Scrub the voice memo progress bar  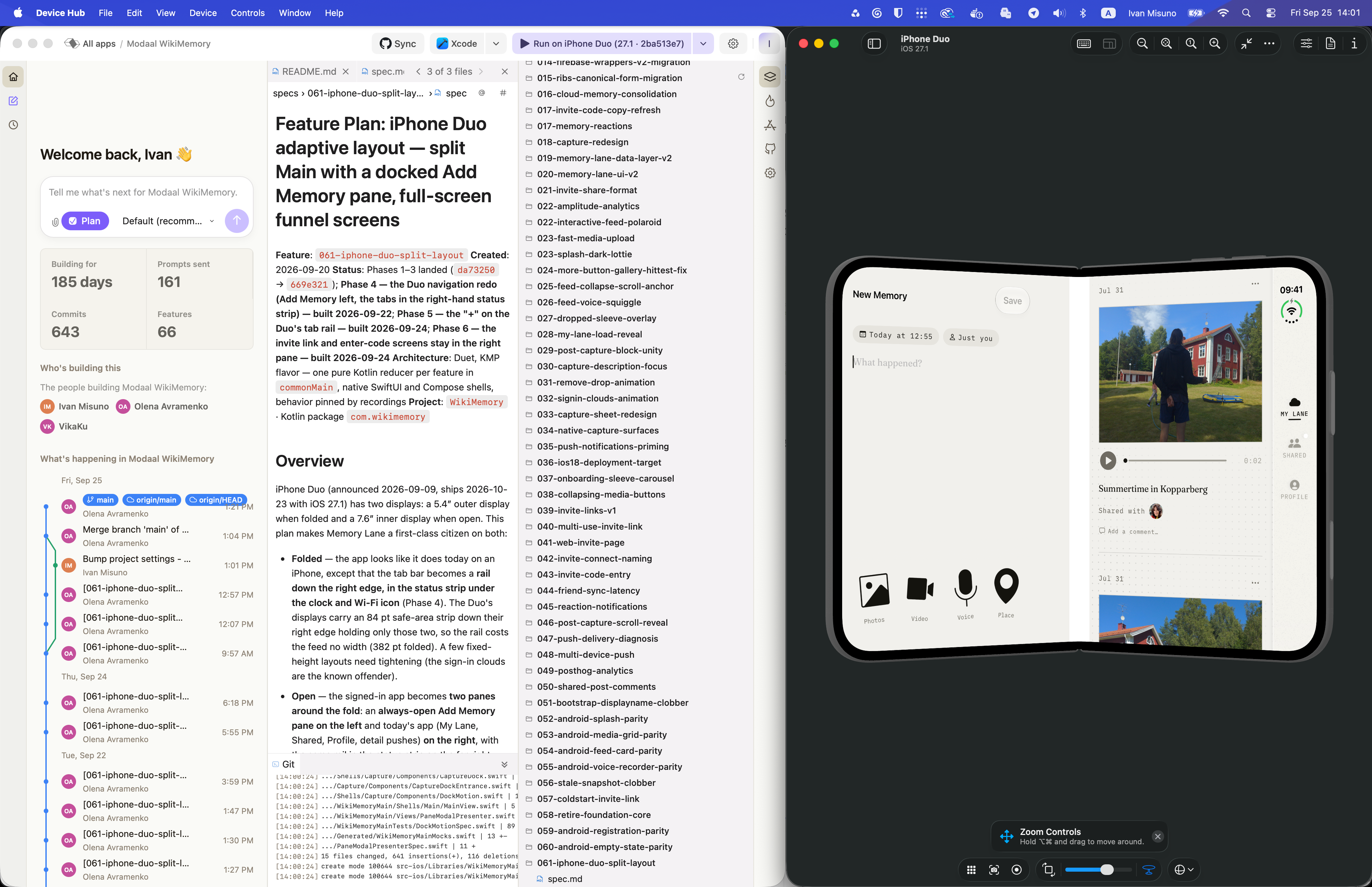[x=1176, y=460]
